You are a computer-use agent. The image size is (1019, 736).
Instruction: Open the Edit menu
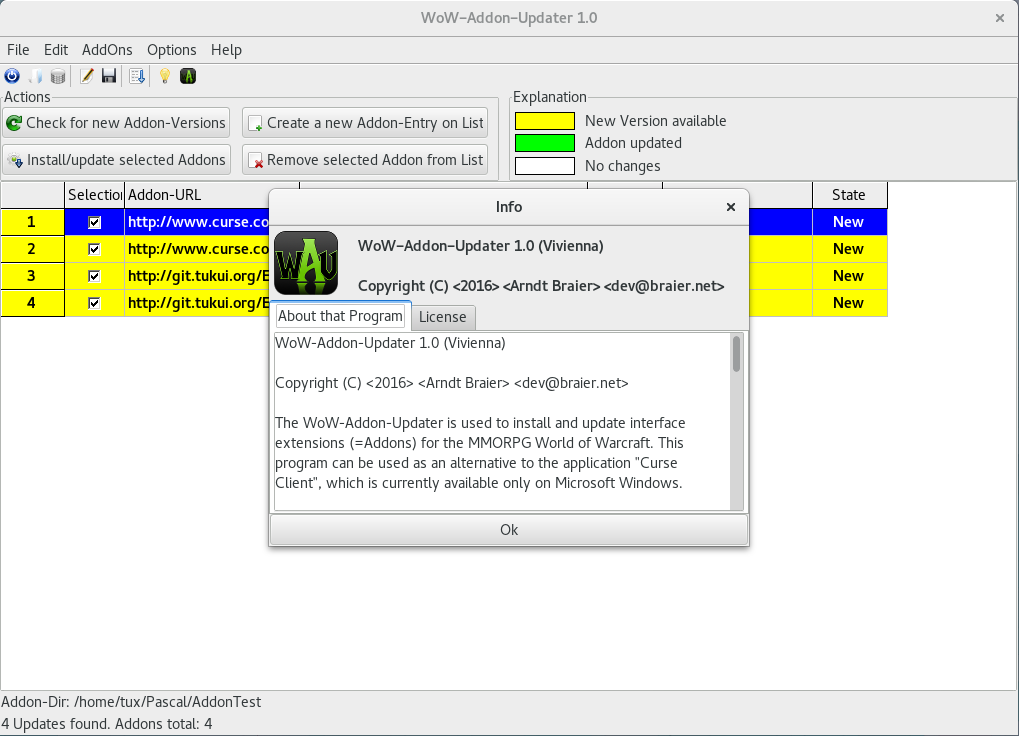[56, 50]
